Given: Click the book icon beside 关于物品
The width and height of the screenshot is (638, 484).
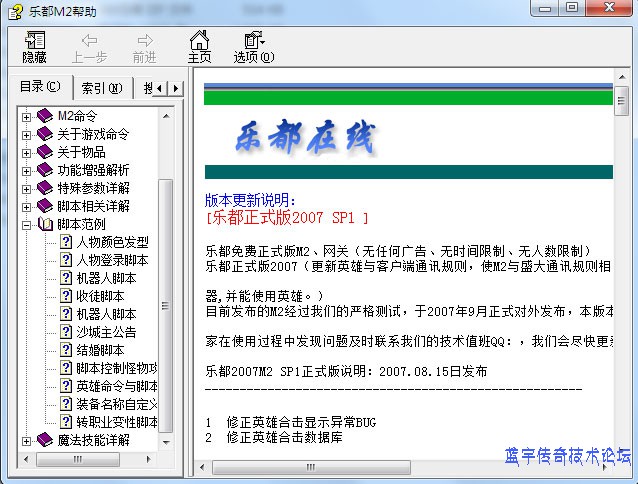Looking at the screenshot, I should [45, 152].
